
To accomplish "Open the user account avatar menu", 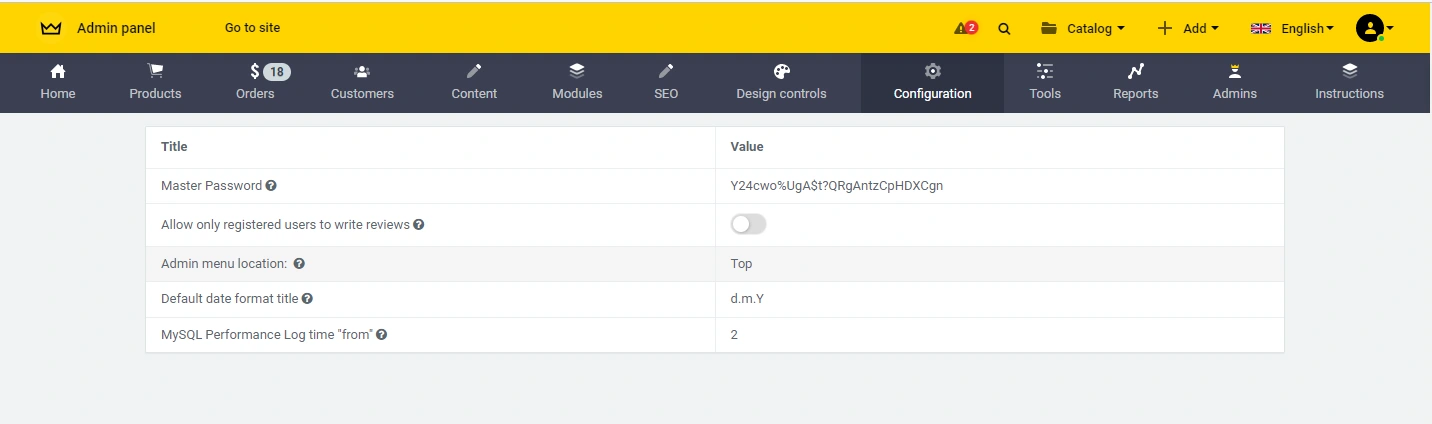I will coord(1374,28).
